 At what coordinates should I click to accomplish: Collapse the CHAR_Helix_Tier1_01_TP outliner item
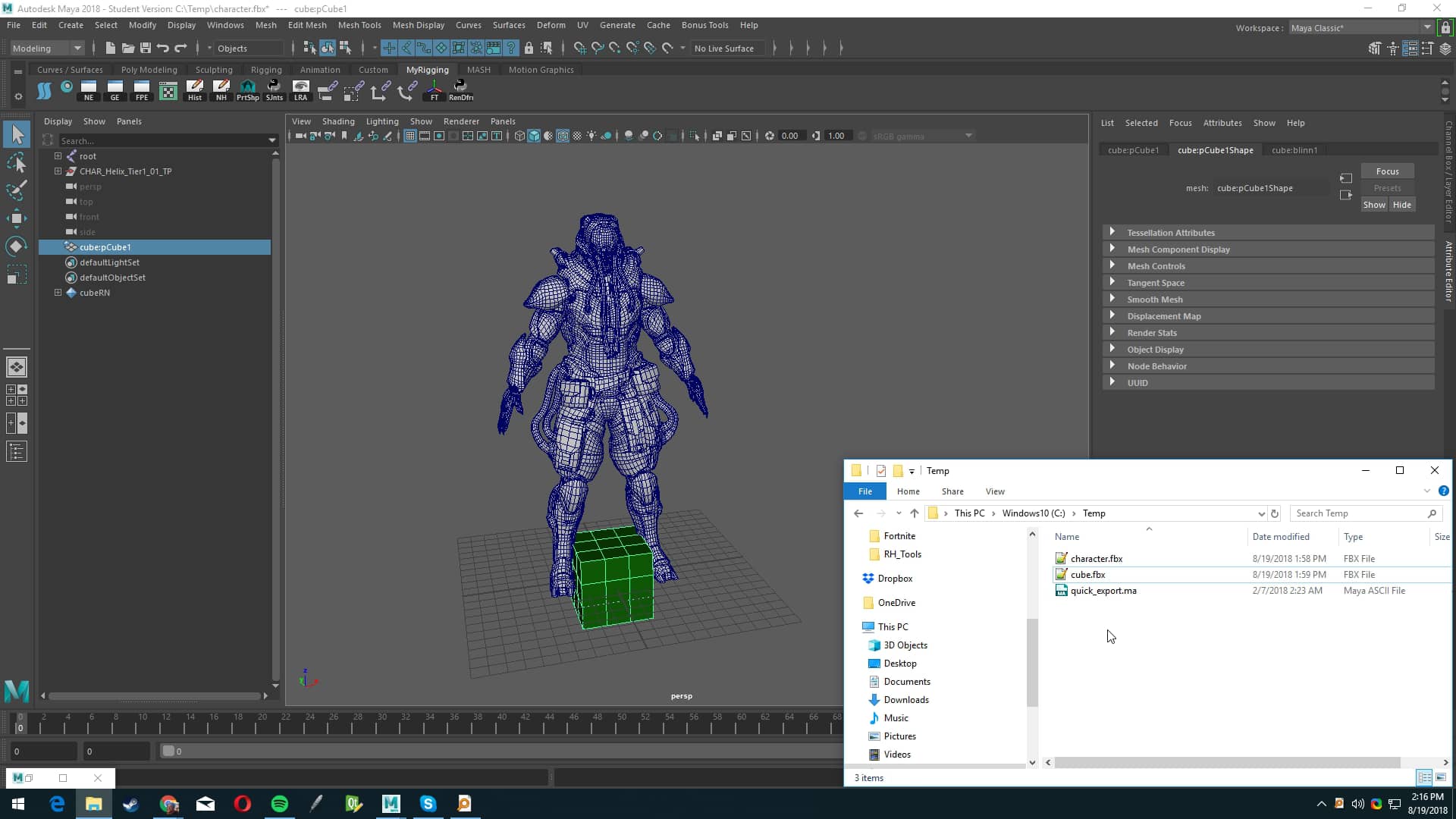coord(58,171)
